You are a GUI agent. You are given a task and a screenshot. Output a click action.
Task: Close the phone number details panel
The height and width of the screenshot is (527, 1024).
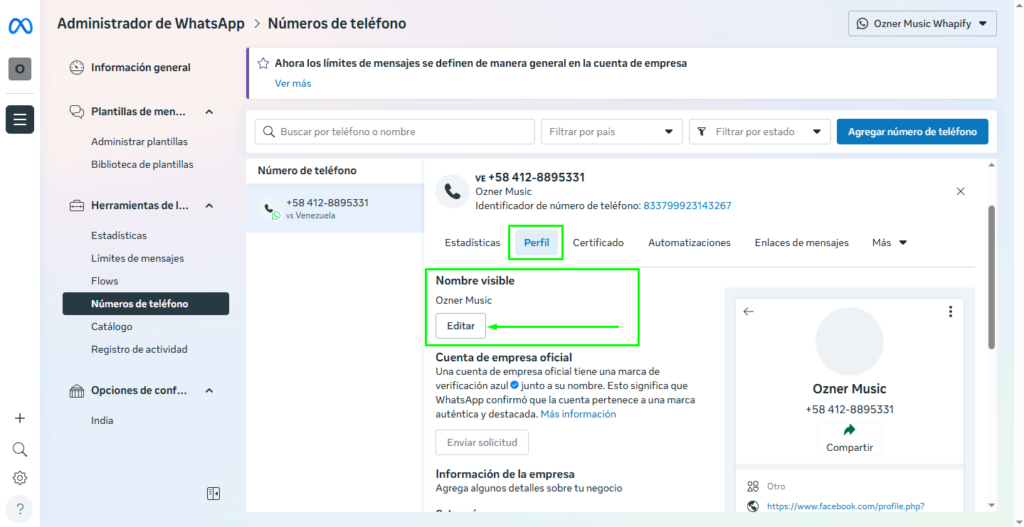[x=961, y=191]
